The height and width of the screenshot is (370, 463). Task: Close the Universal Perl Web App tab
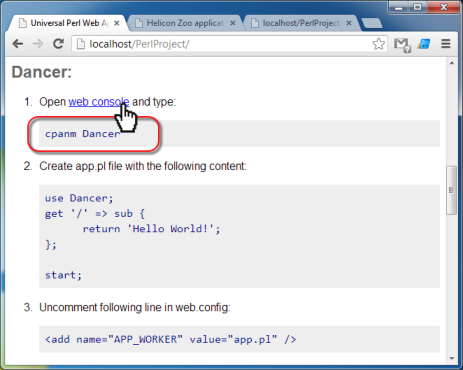coord(117,23)
